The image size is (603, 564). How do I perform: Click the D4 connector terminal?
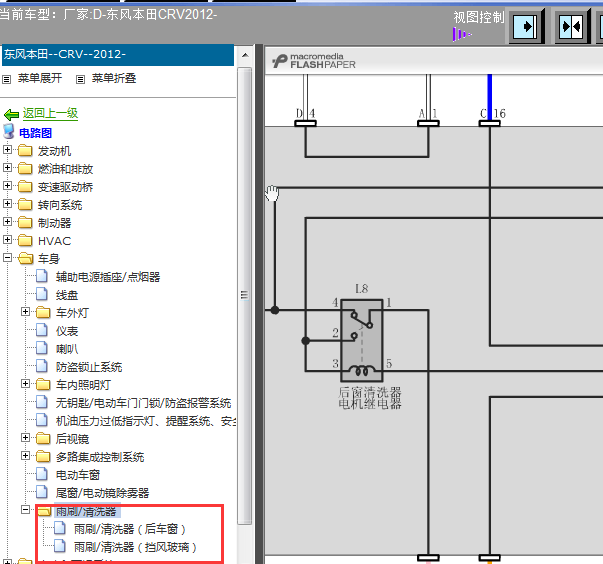(x=305, y=123)
